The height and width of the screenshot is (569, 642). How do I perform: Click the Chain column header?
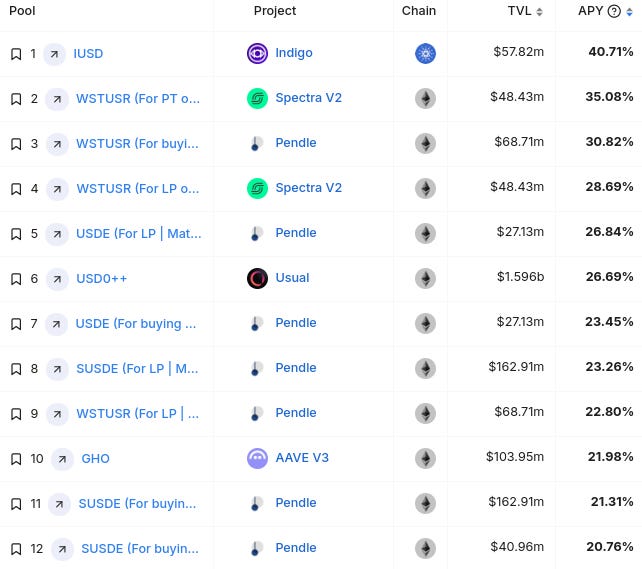coord(419,11)
